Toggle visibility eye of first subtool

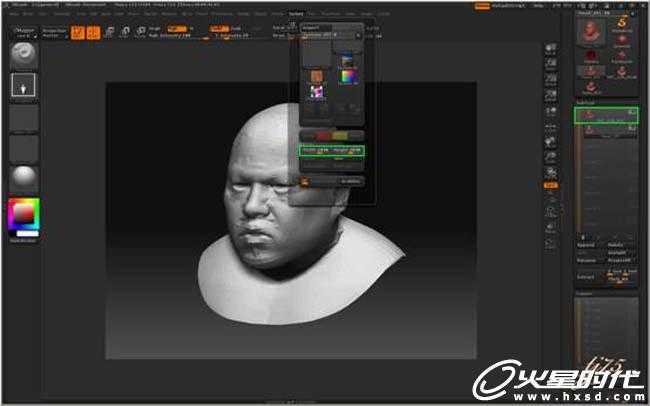[632, 112]
